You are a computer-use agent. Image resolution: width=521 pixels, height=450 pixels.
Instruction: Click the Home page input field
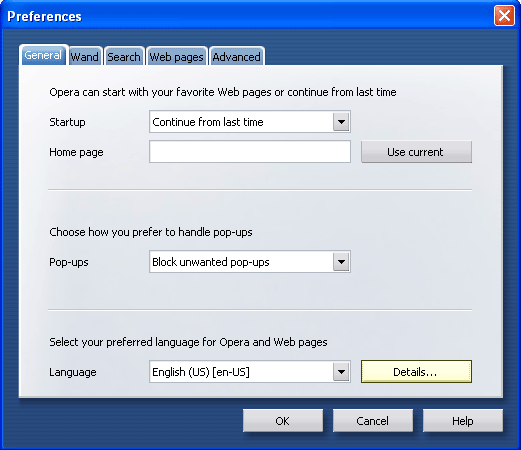pyautogui.click(x=250, y=152)
